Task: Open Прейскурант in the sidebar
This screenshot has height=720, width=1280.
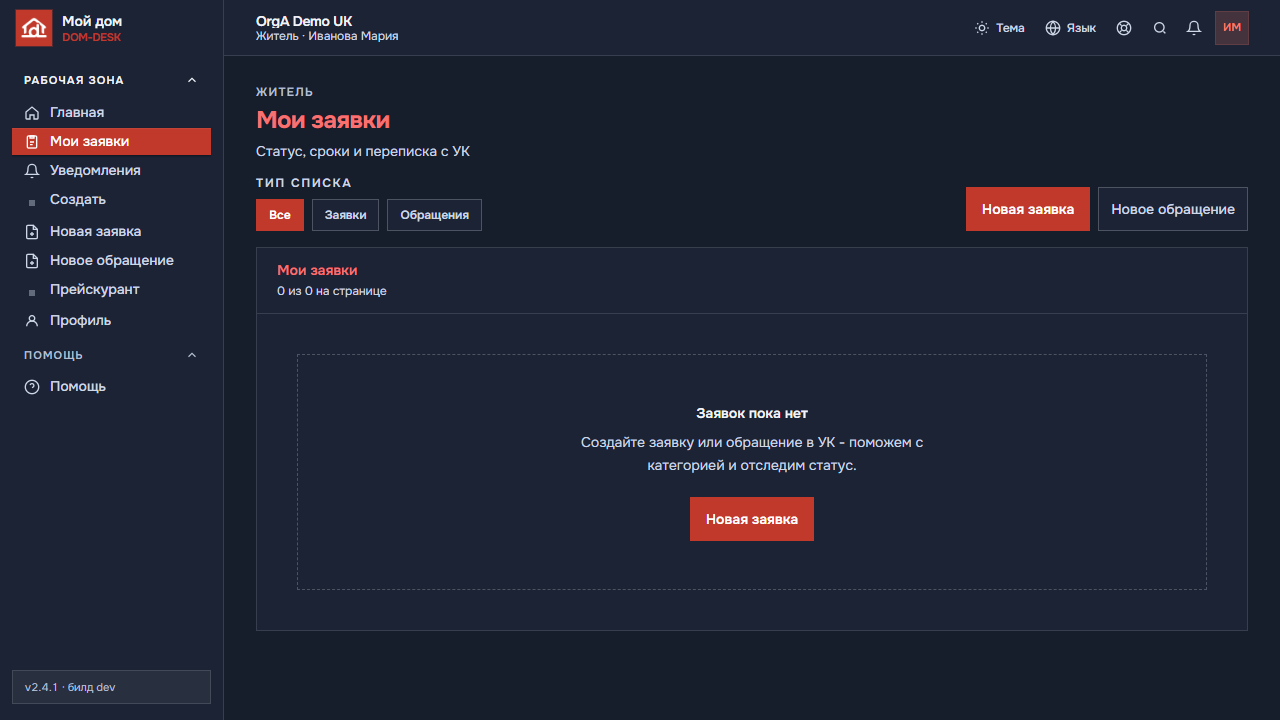Action: (x=112, y=290)
